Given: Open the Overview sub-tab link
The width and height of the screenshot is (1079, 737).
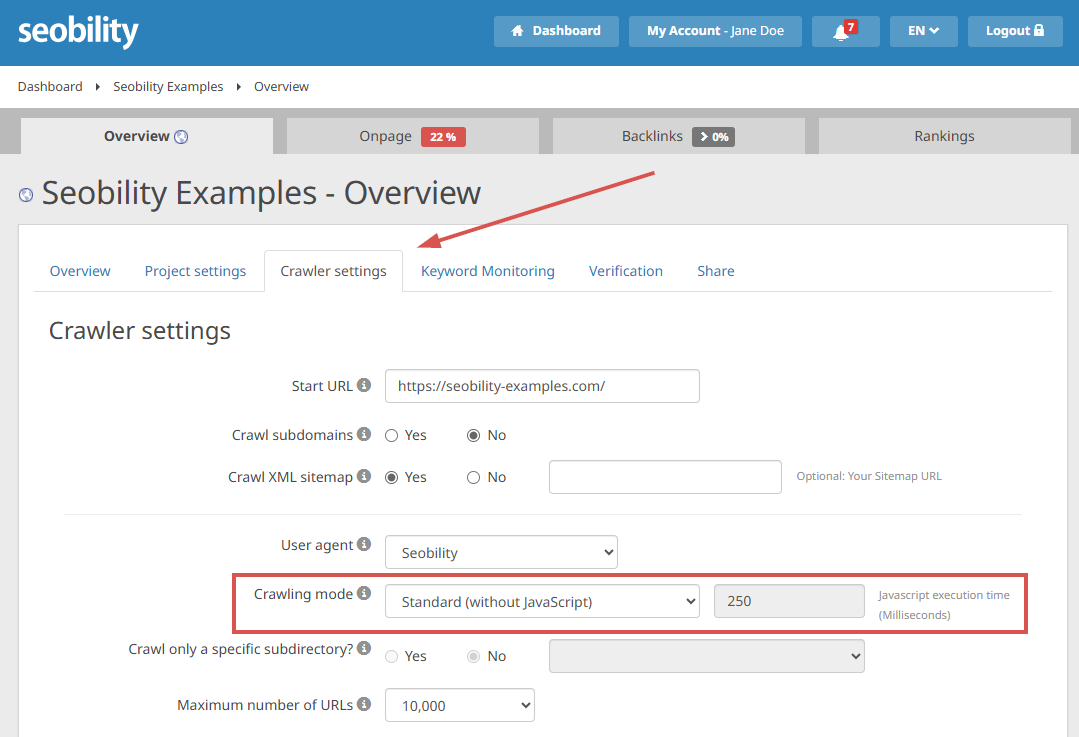Looking at the screenshot, I should point(80,271).
